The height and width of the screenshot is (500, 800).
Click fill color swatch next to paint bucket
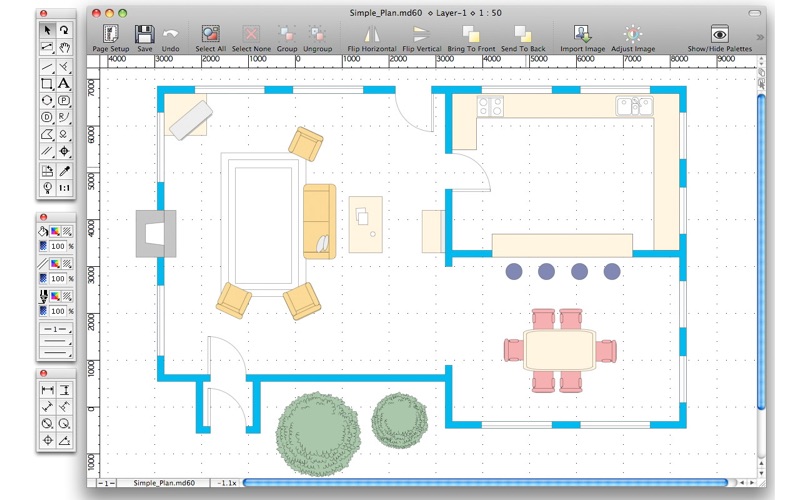pyautogui.click(x=55, y=232)
